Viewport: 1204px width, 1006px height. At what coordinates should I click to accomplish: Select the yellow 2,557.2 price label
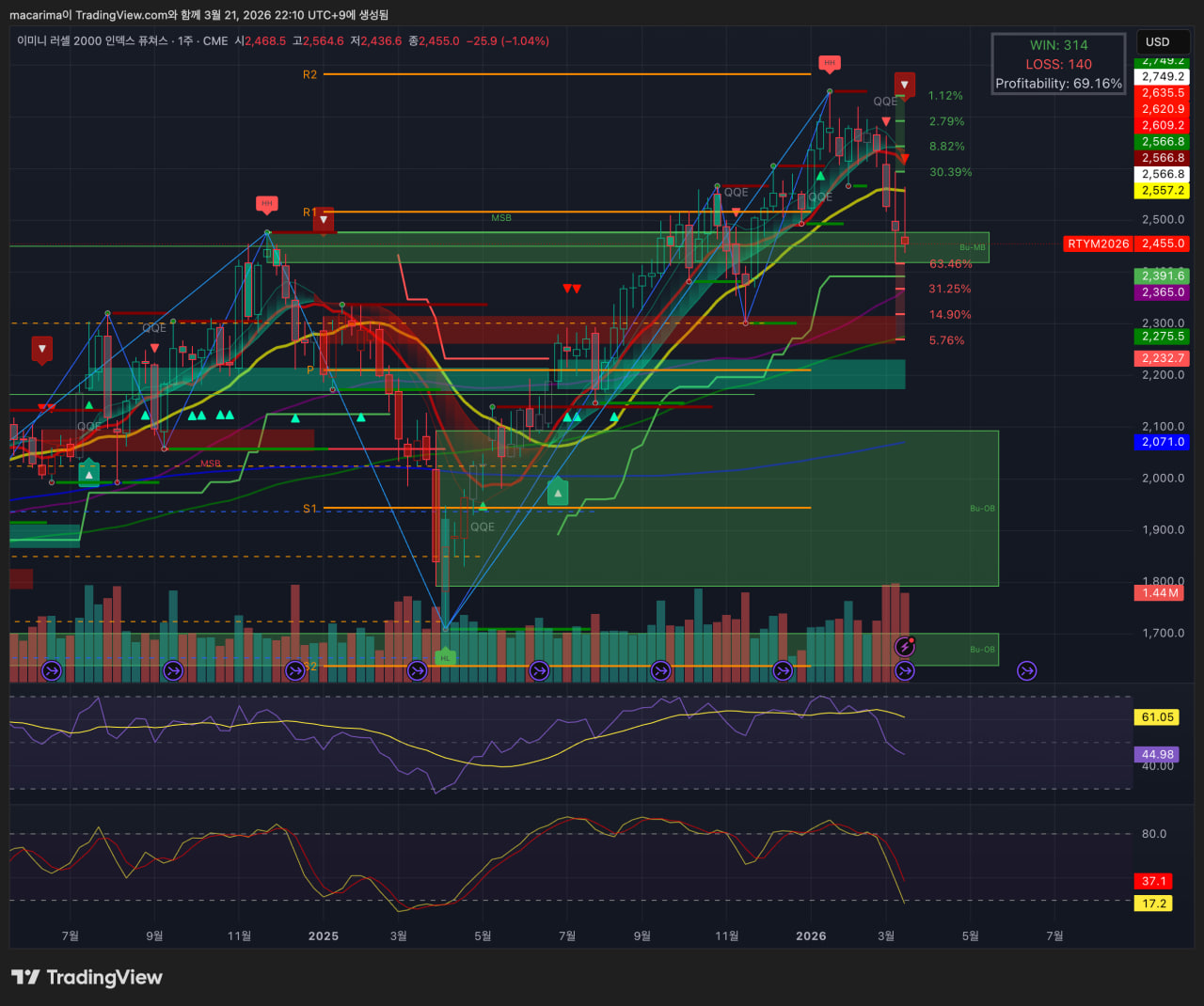(x=1163, y=190)
